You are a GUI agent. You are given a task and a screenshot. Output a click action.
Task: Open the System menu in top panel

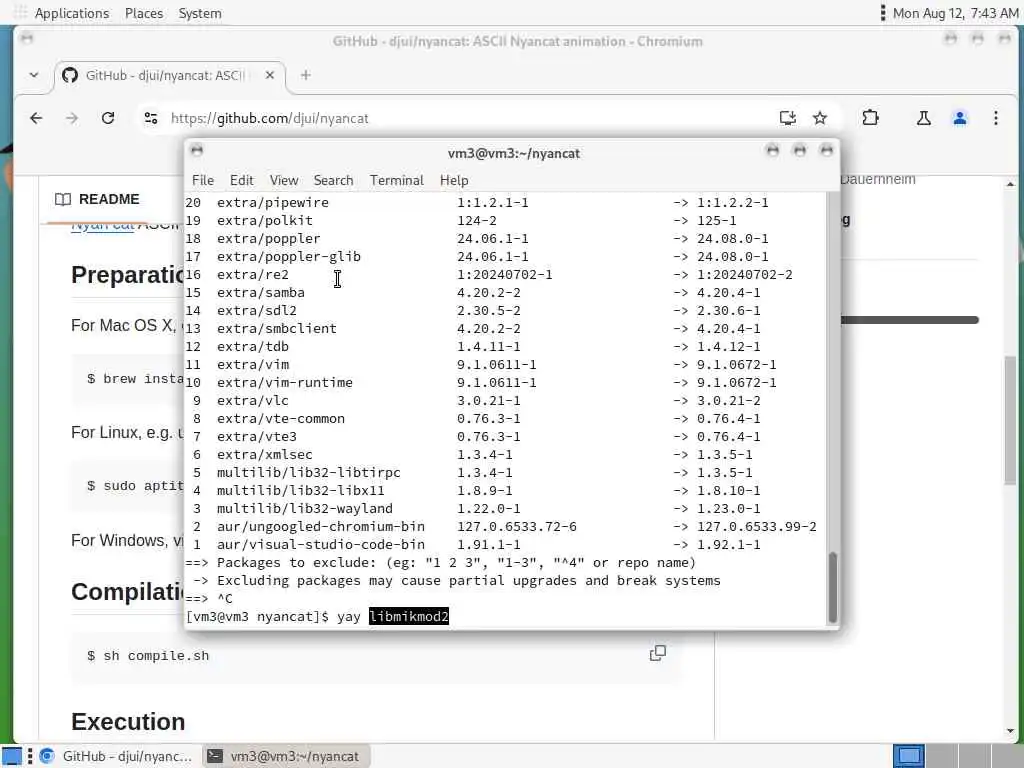pos(200,13)
